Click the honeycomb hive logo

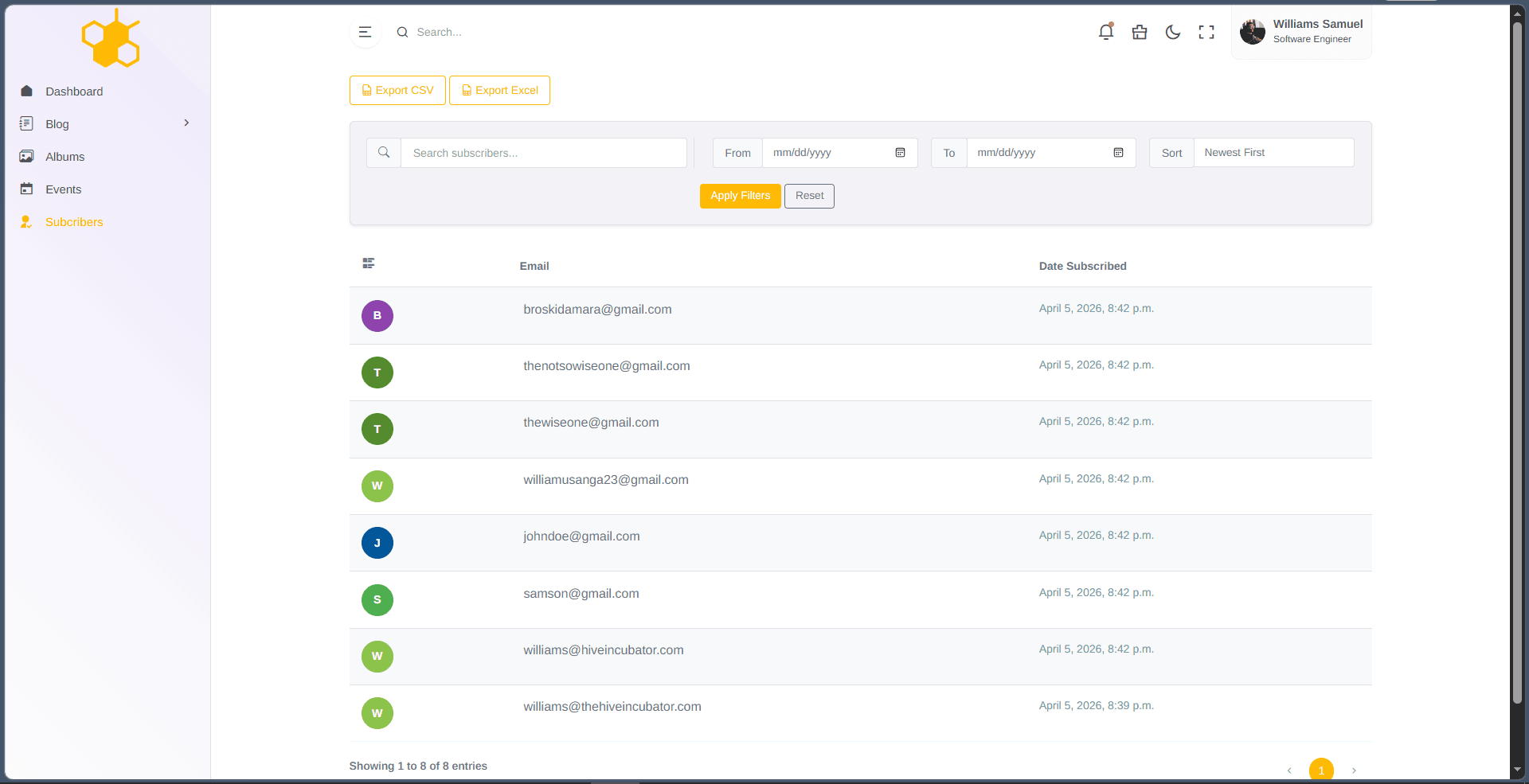(111, 38)
